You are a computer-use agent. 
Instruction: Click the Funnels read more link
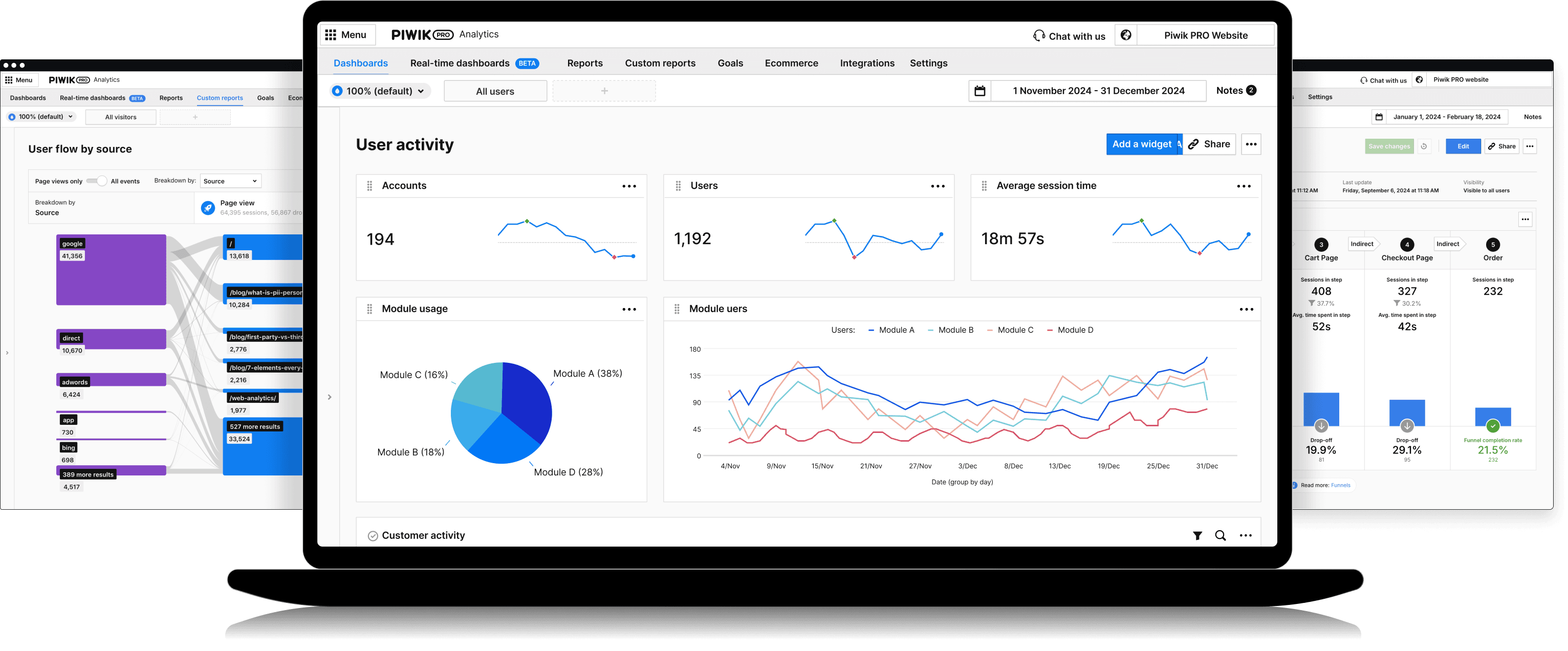[x=1340, y=485]
